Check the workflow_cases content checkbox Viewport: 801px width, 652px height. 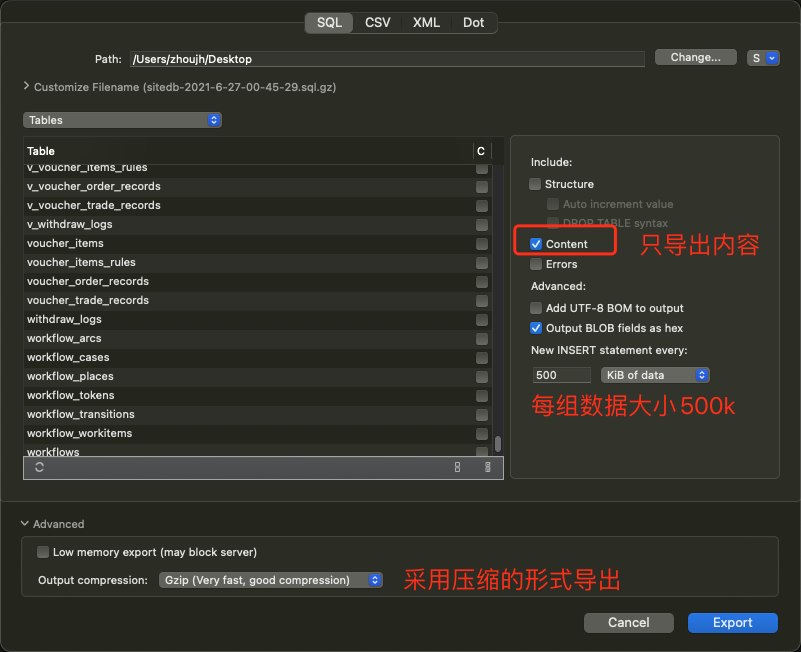(481, 358)
